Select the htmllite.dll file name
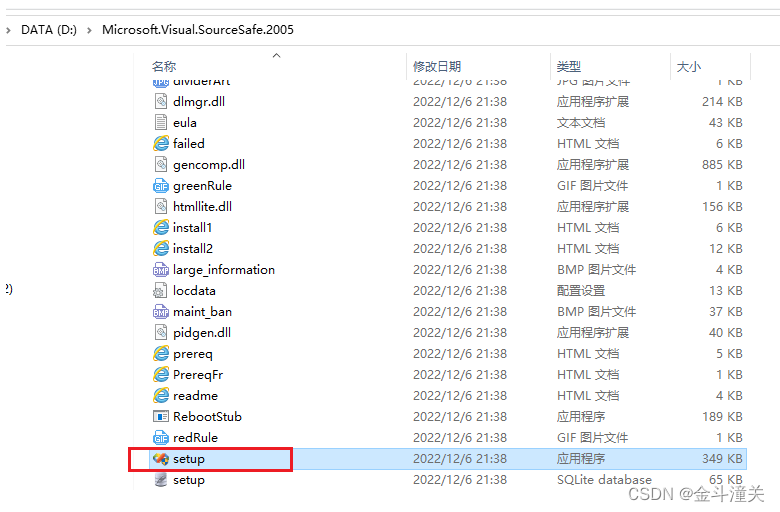780x512 pixels. click(202, 206)
